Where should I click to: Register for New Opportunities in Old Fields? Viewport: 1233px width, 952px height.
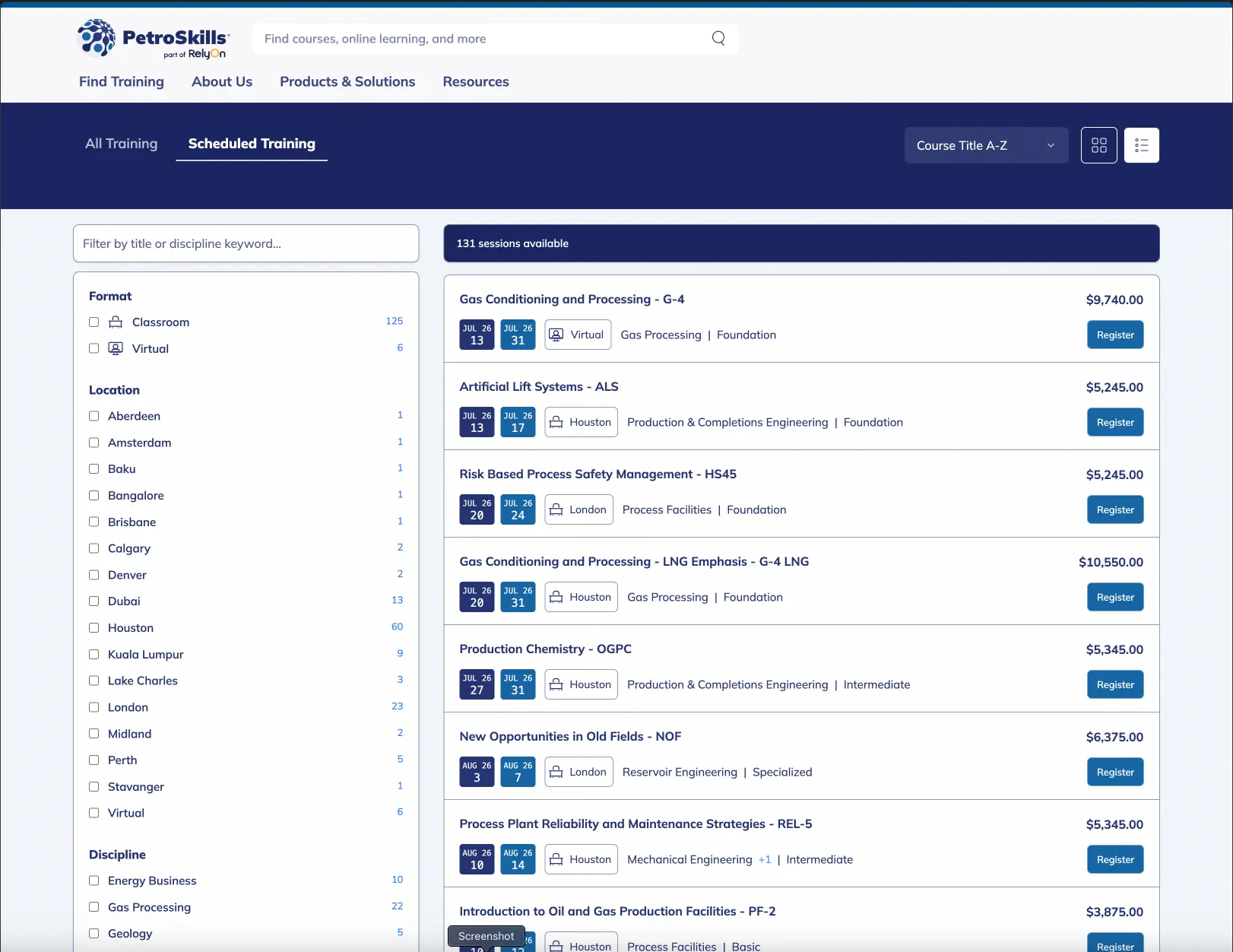tap(1115, 772)
